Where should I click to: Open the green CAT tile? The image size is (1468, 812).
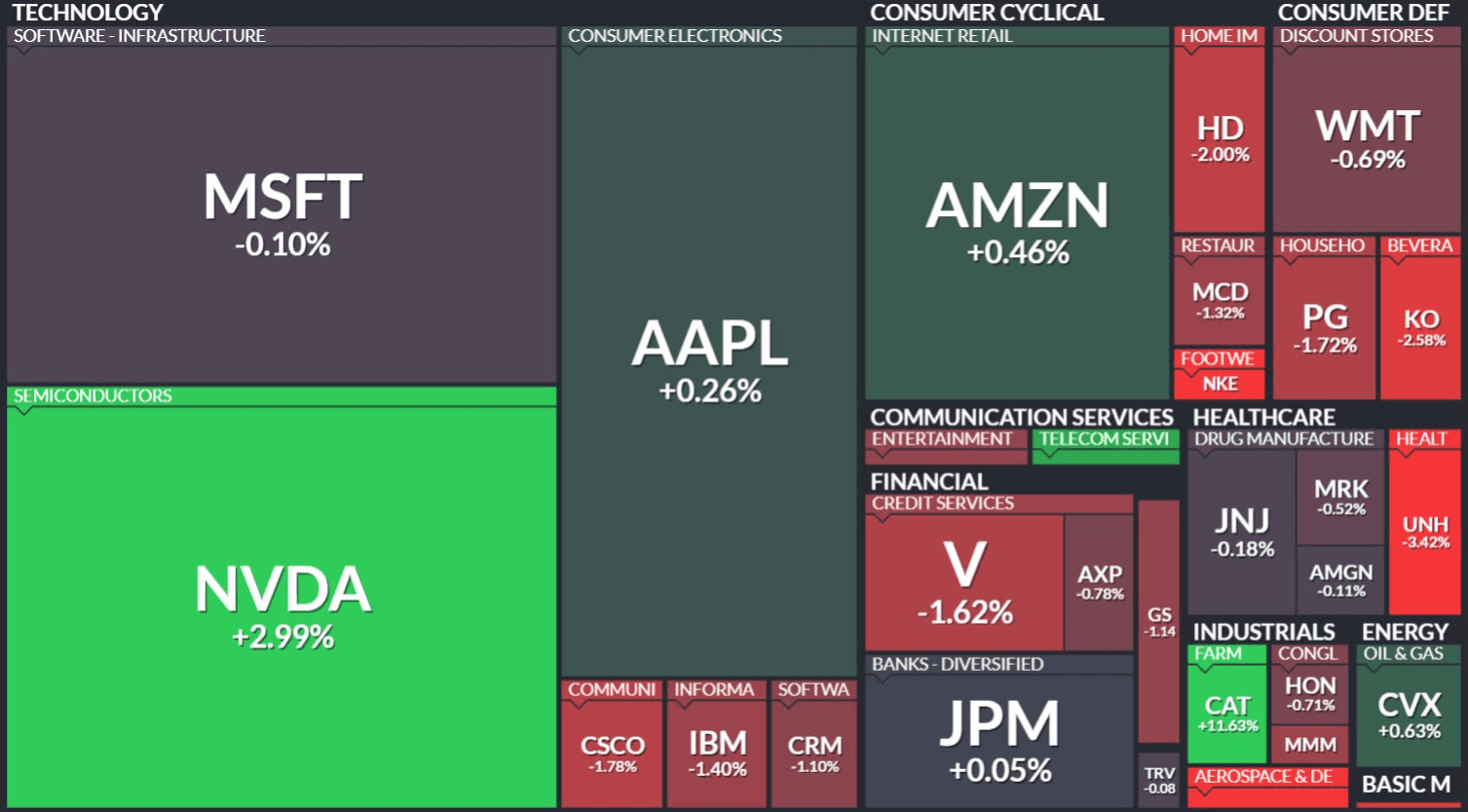[x=1227, y=713]
